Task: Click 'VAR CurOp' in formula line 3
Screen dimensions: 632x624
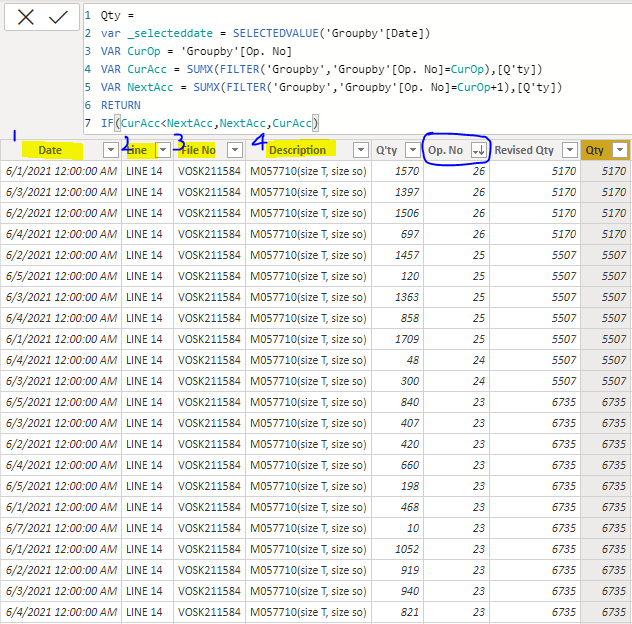Action: click(x=131, y=51)
